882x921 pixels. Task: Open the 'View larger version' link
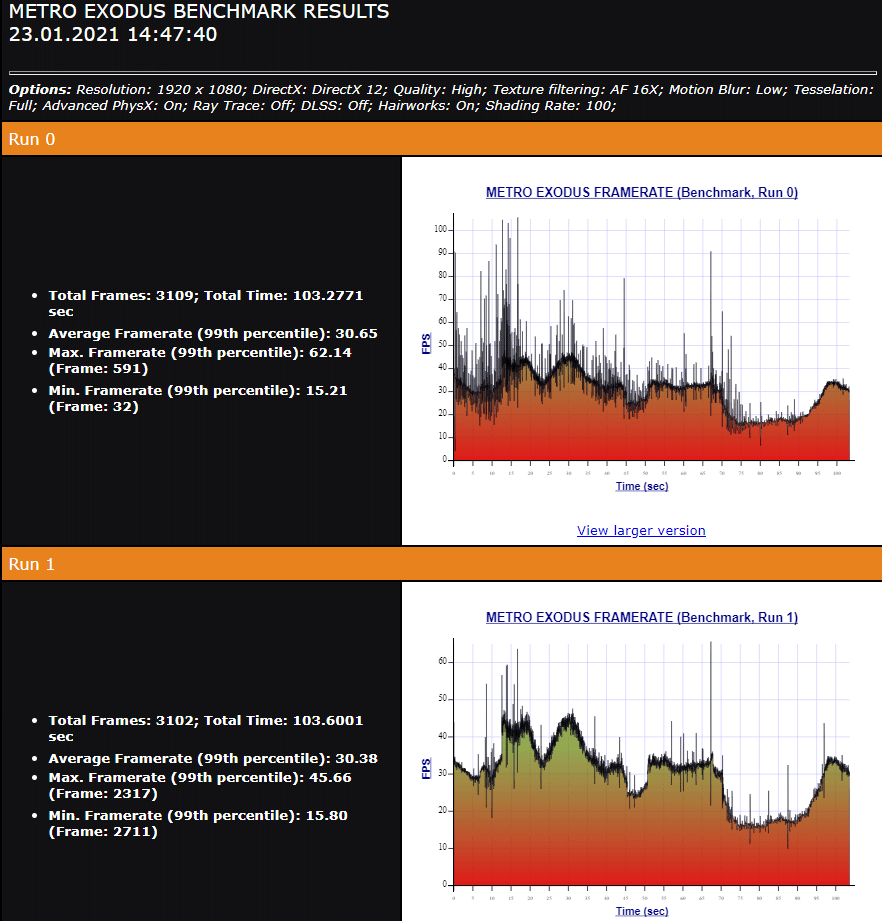tap(641, 530)
